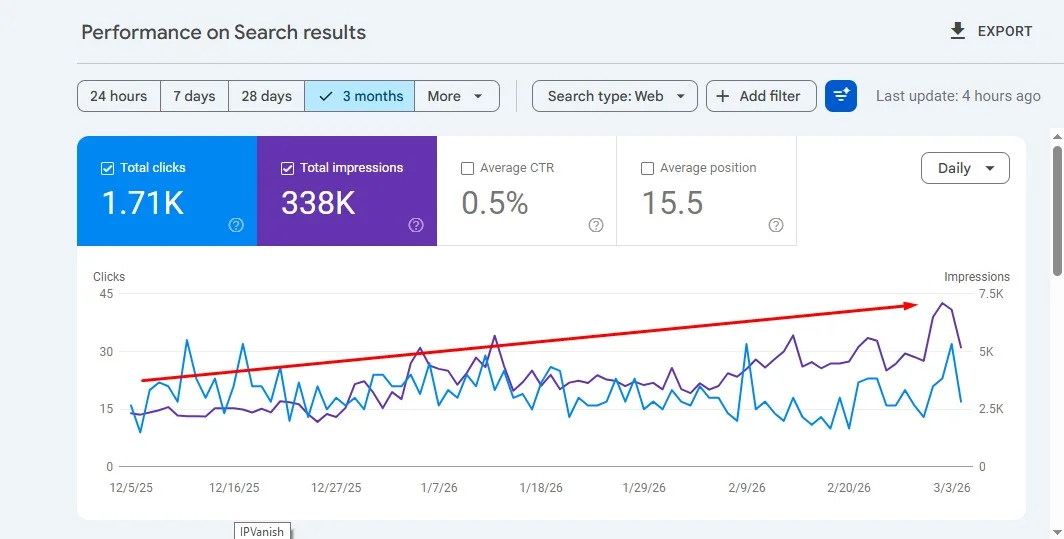Click the checkmark icon on 3 months
The image size is (1064, 539).
tap(325, 96)
